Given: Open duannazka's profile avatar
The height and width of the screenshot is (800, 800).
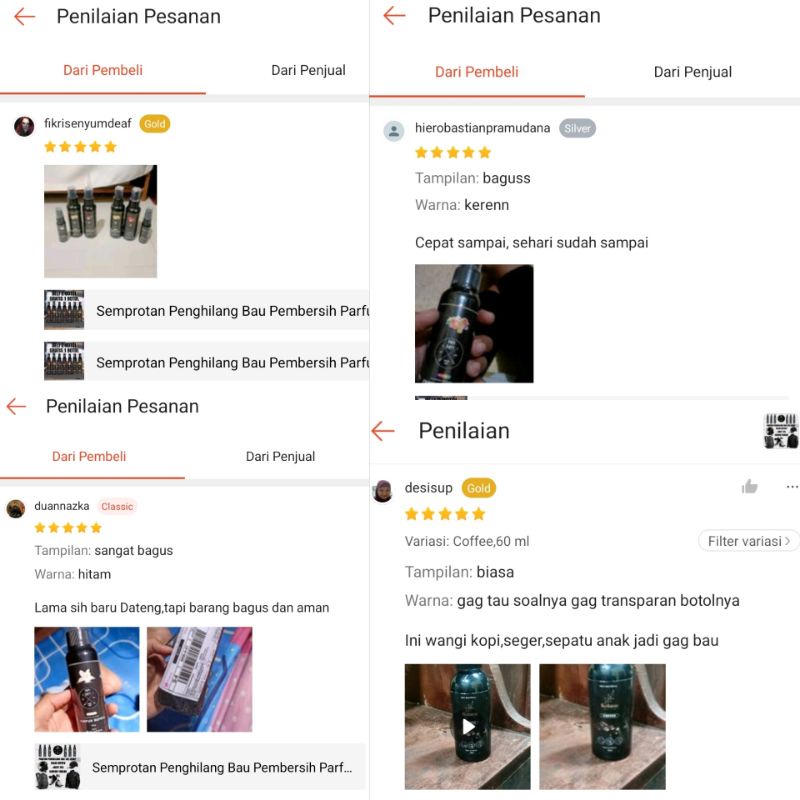Looking at the screenshot, I should (x=16, y=508).
